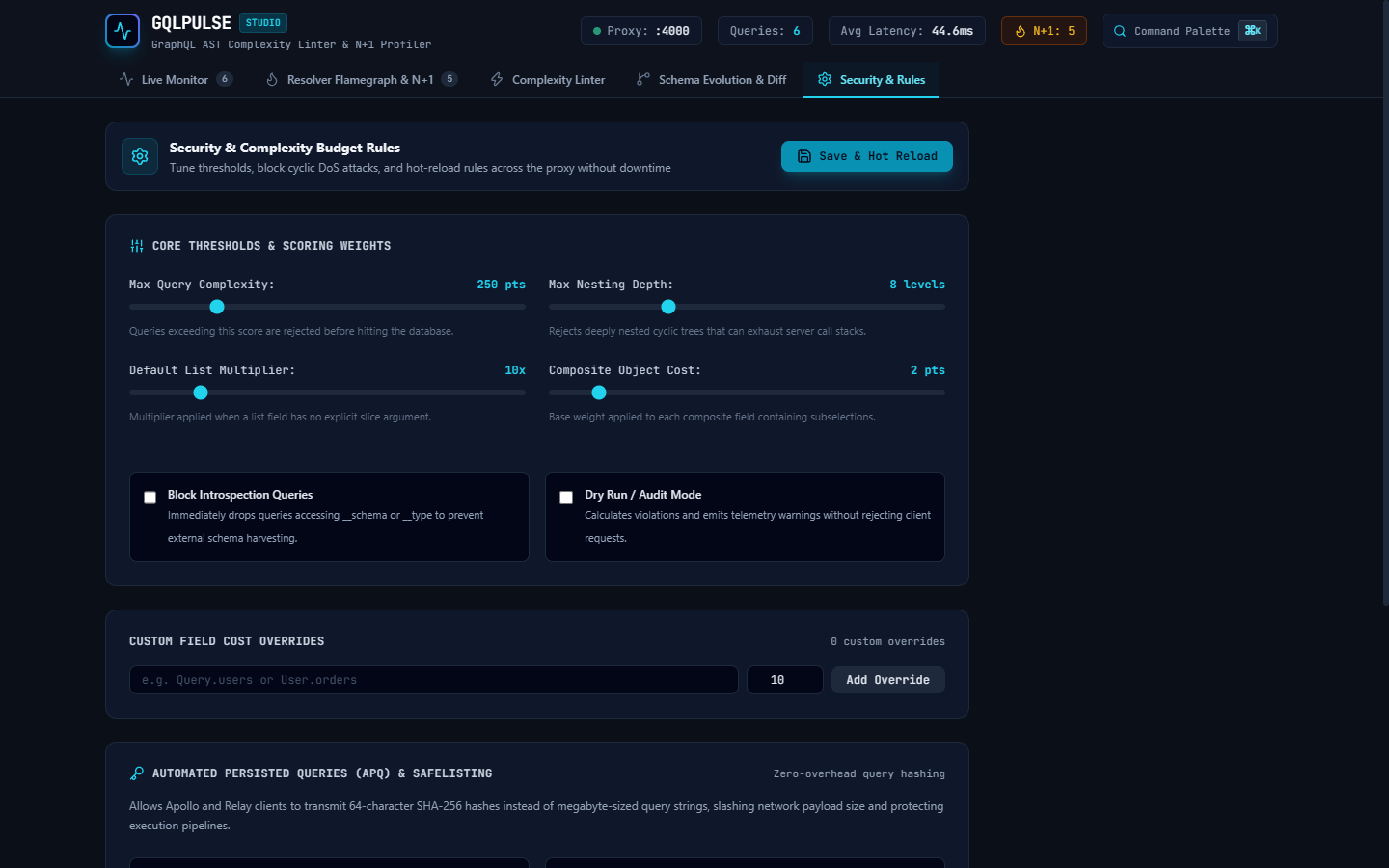The height and width of the screenshot is (868, 1389).
Task: Click the Add Override button
Action: tap(888, 680)
